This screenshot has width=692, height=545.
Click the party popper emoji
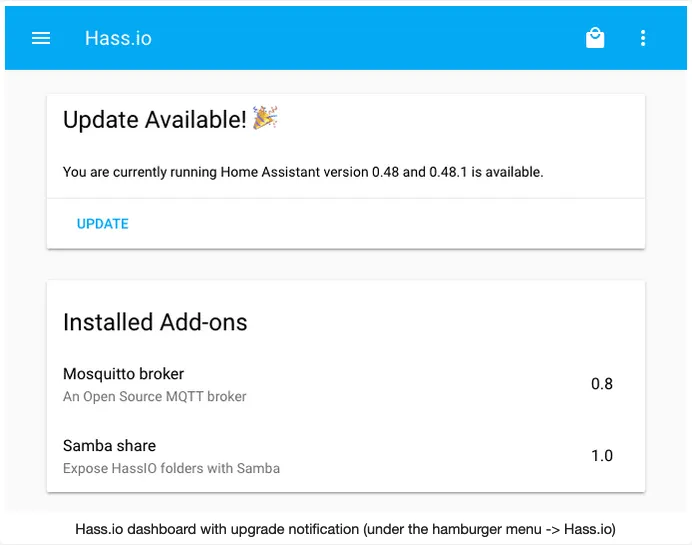coord(265,117)
